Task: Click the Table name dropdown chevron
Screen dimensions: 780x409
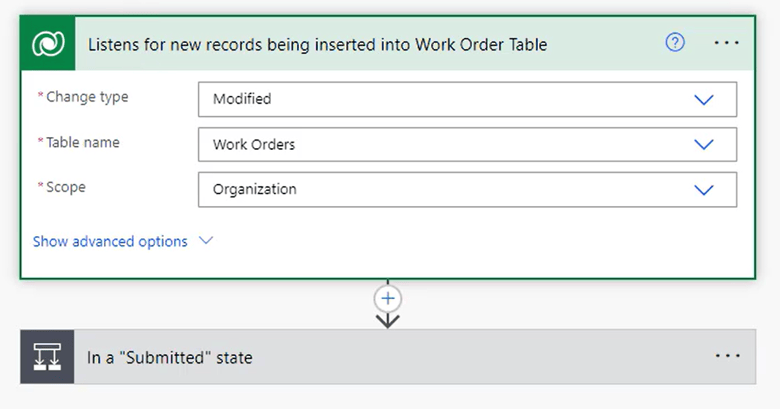Action: (x=704, y=144)
